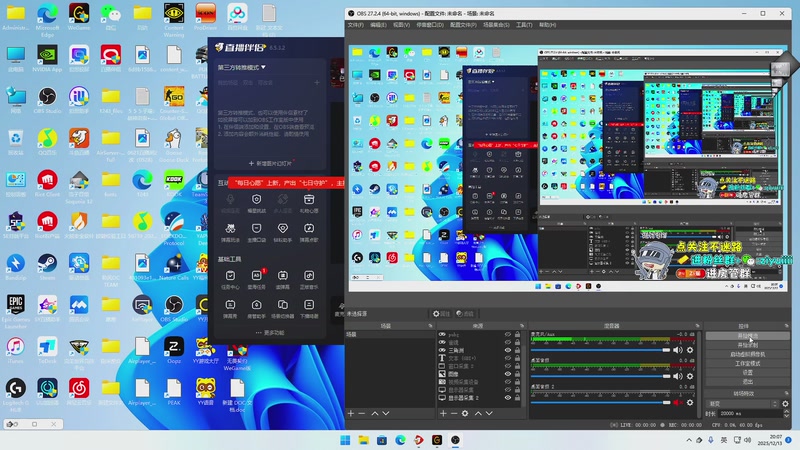Add a new source with the plus icon
This screenshot has height=450, width=800.
click(x=443, y=413)
